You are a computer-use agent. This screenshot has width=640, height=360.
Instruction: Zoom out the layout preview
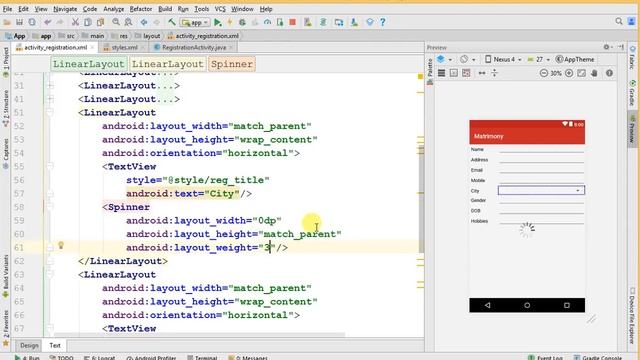tap(544, 73)
